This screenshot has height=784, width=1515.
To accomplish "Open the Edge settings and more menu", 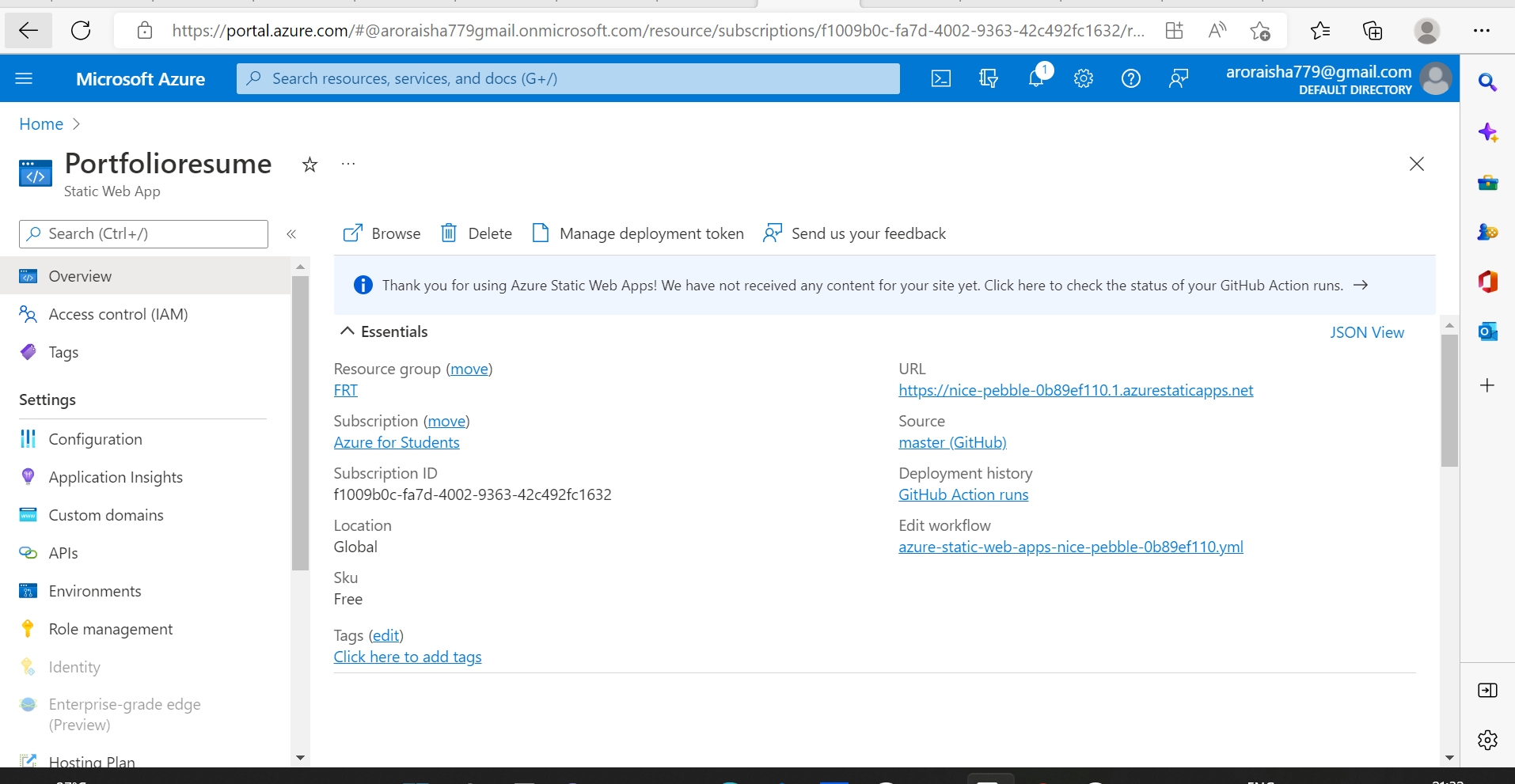I will (1482, 31).
